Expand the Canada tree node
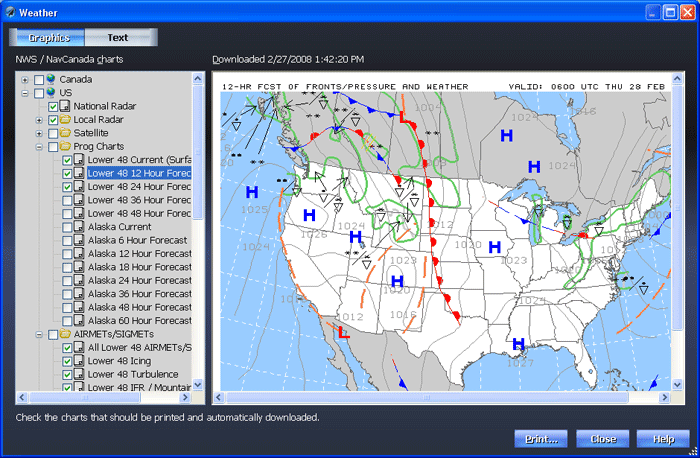This screenshot has width=700, height=458. click(25, 79)
